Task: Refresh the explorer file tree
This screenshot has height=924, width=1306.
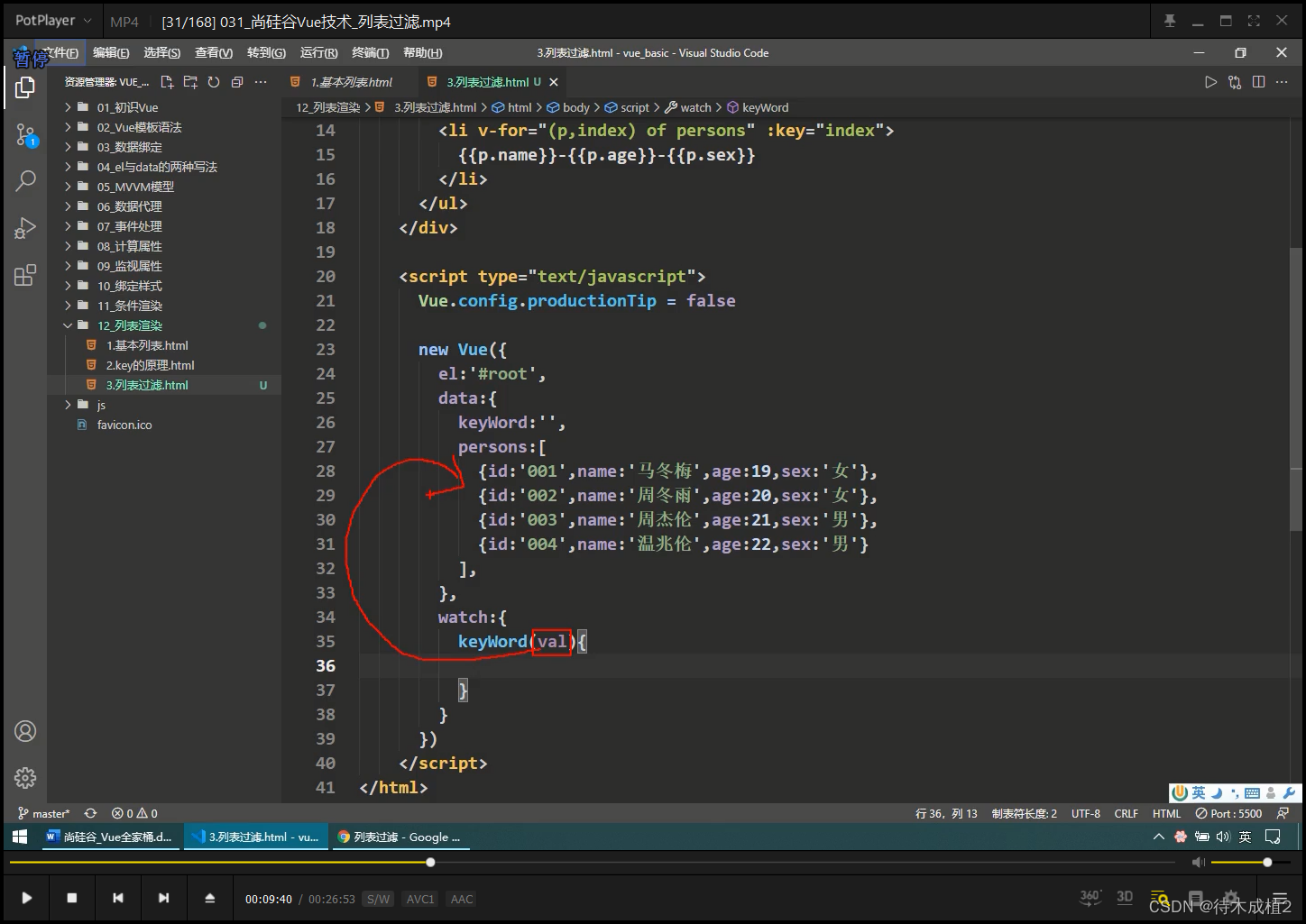Action: click(x=214, y=82)
